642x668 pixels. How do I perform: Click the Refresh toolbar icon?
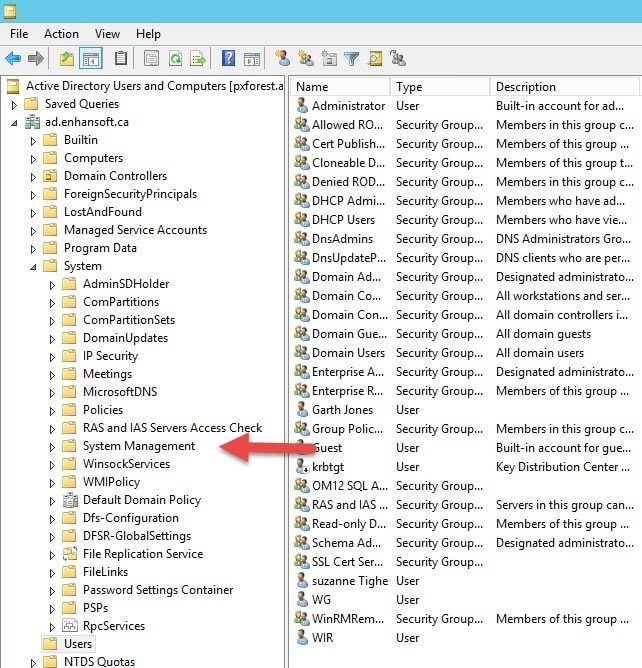[x=175, y=59]
